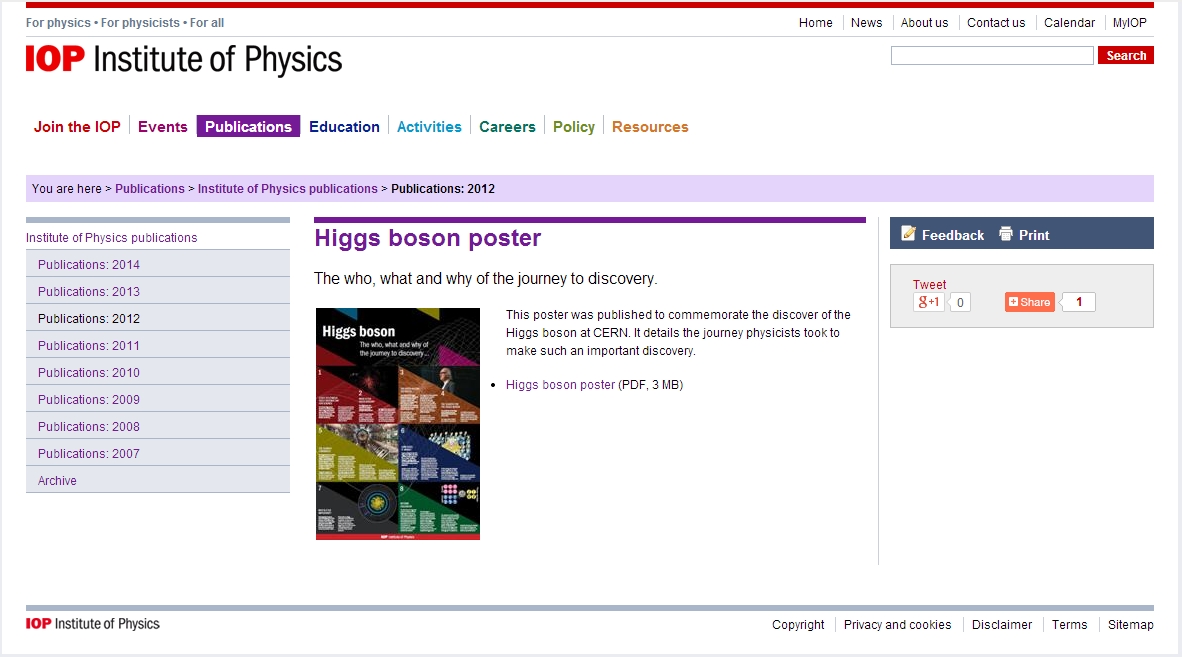Open the Higgs boson poster thumbnail
The image size is (1182, 657).
point(397,423)
